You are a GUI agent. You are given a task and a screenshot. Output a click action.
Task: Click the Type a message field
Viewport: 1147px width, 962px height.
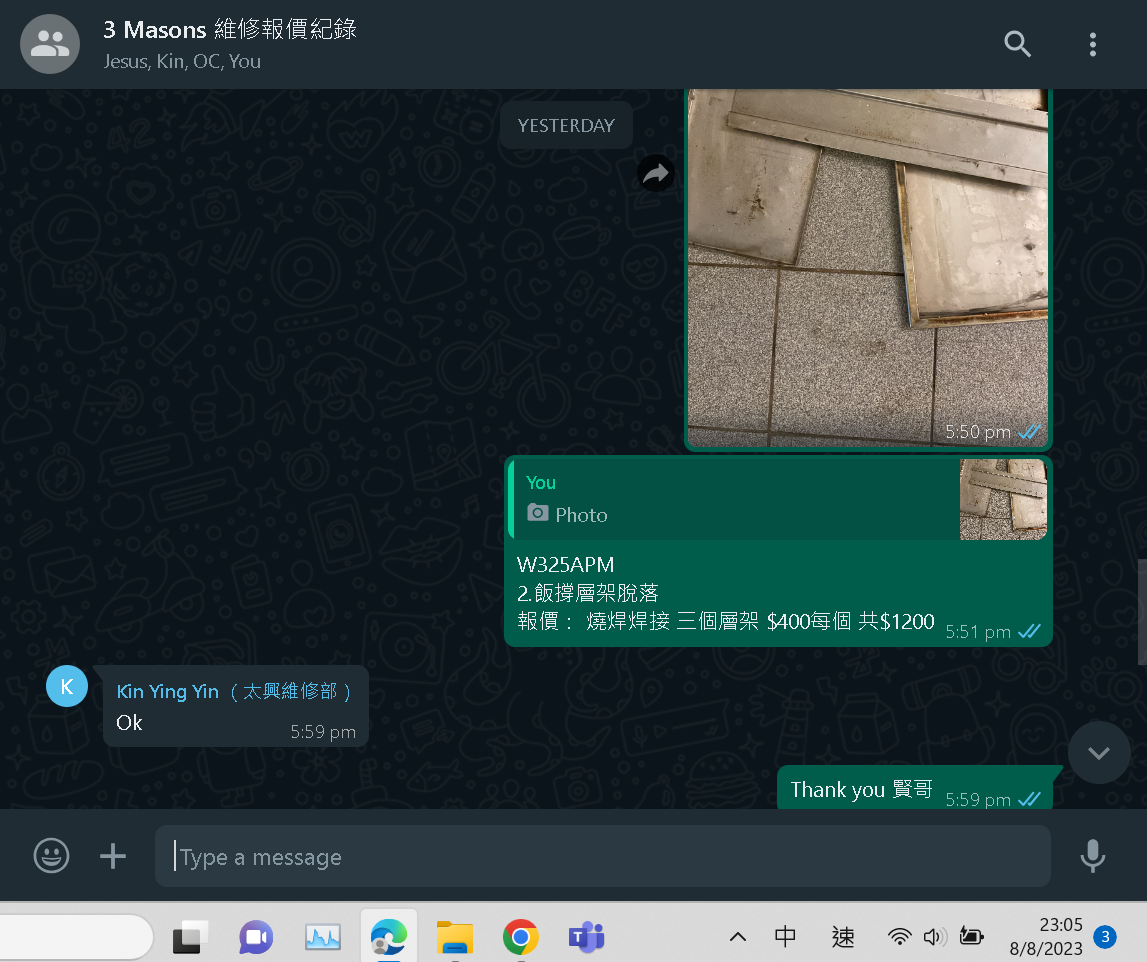603,857
